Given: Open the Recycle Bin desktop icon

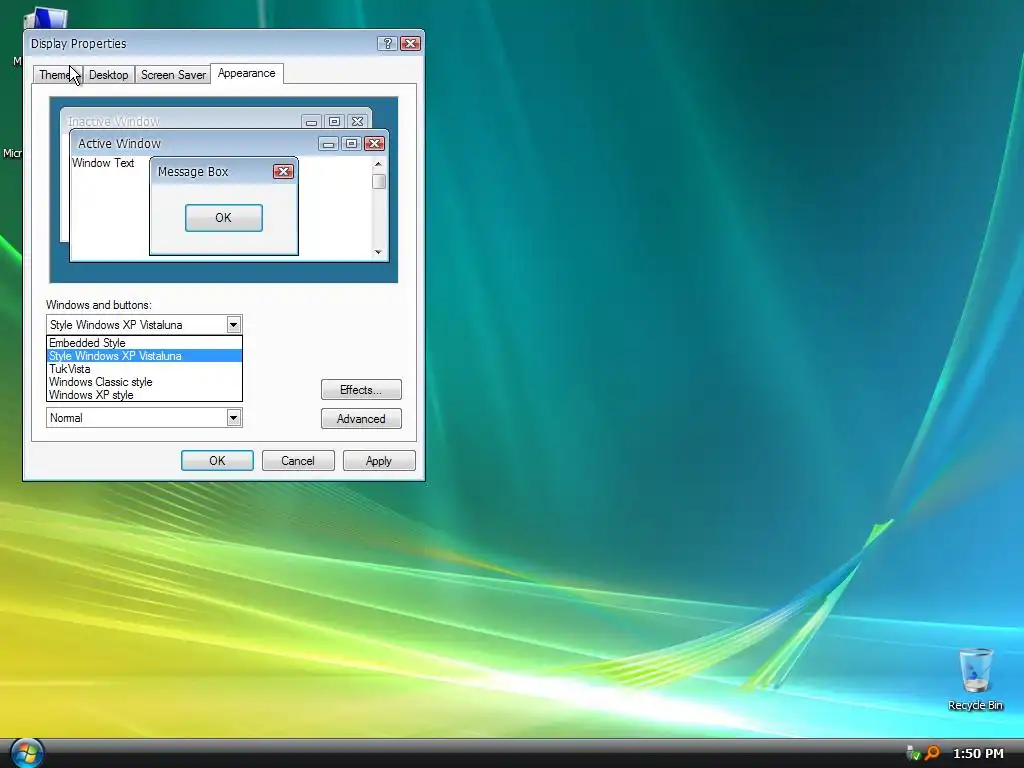Looking at the screenshot, I should point(975,679).
